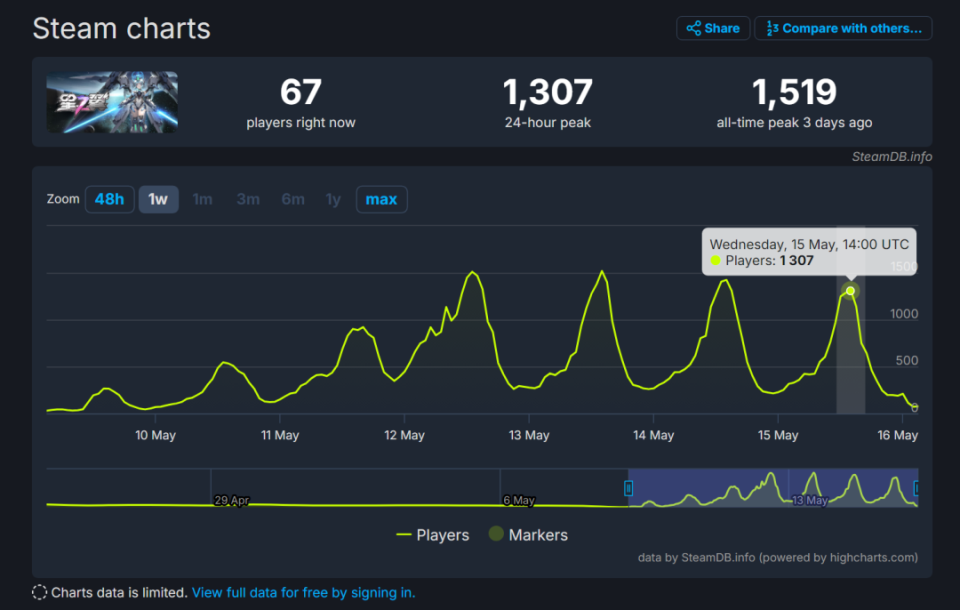
Task: Open Compare with others dialog
Action: (843, 28)
